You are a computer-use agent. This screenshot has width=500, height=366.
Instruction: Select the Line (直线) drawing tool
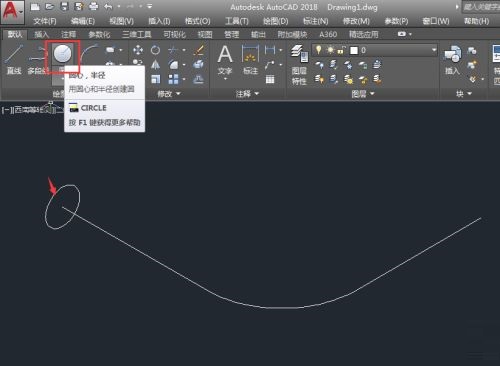click(x=14, y=59)
